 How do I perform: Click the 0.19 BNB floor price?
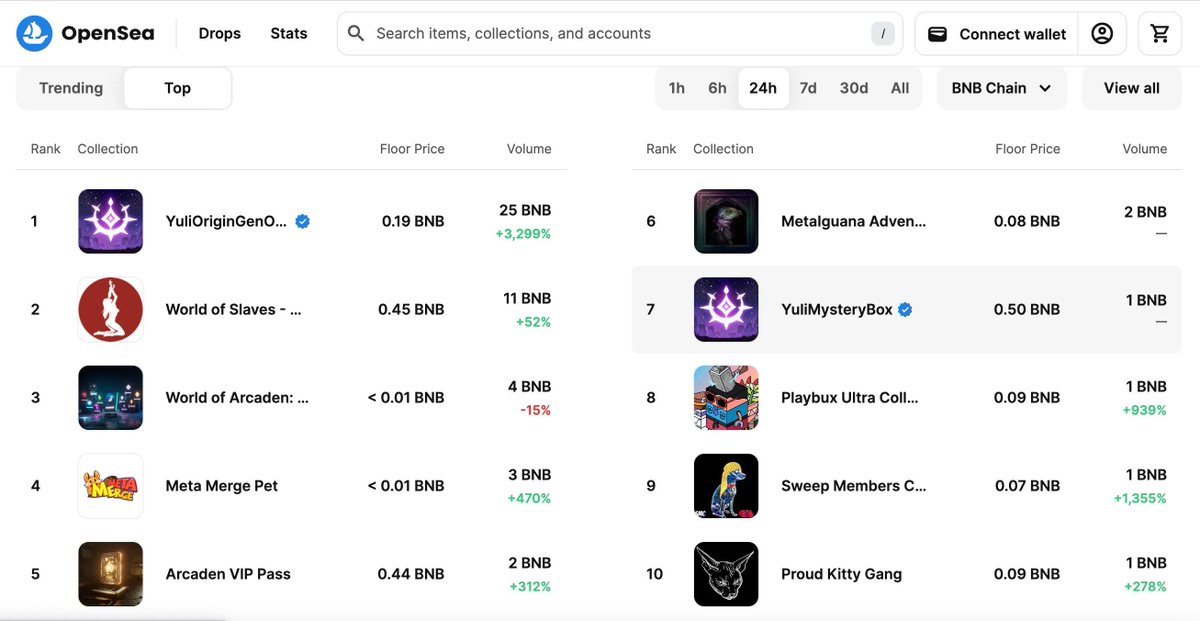pyautogui.click(x=413, y=221)
